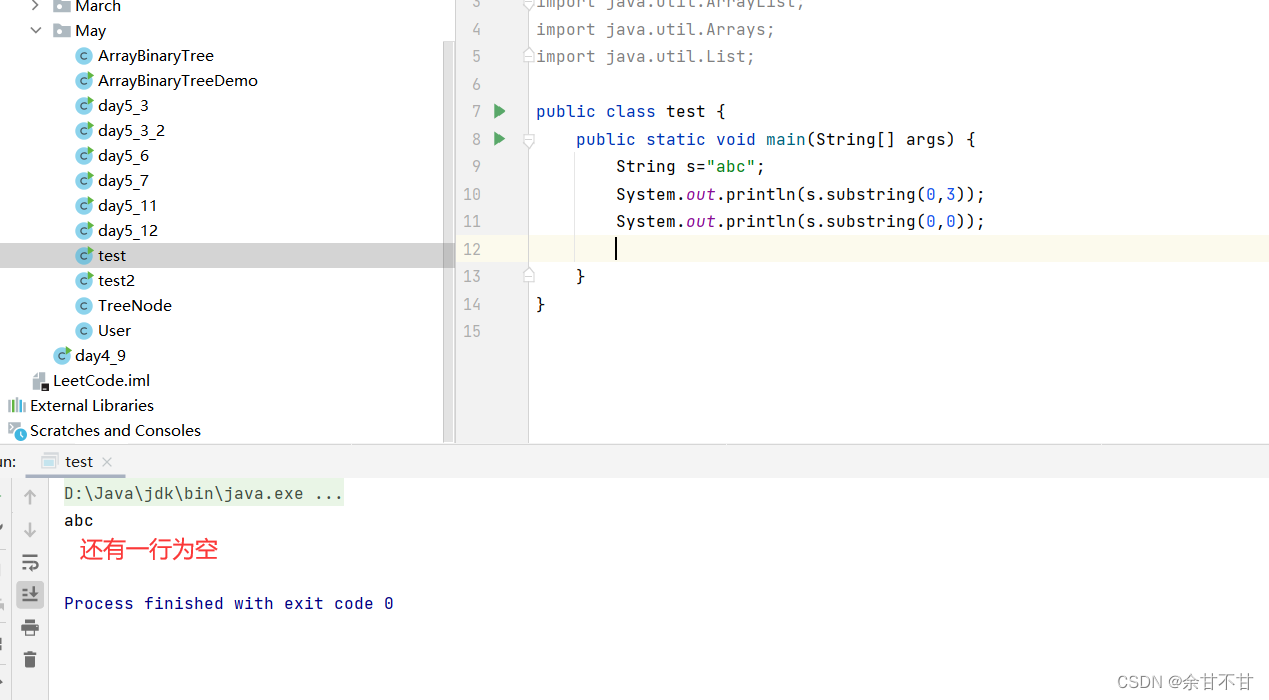Click the 'String s="abc";' code line

[x=690, y=167]
